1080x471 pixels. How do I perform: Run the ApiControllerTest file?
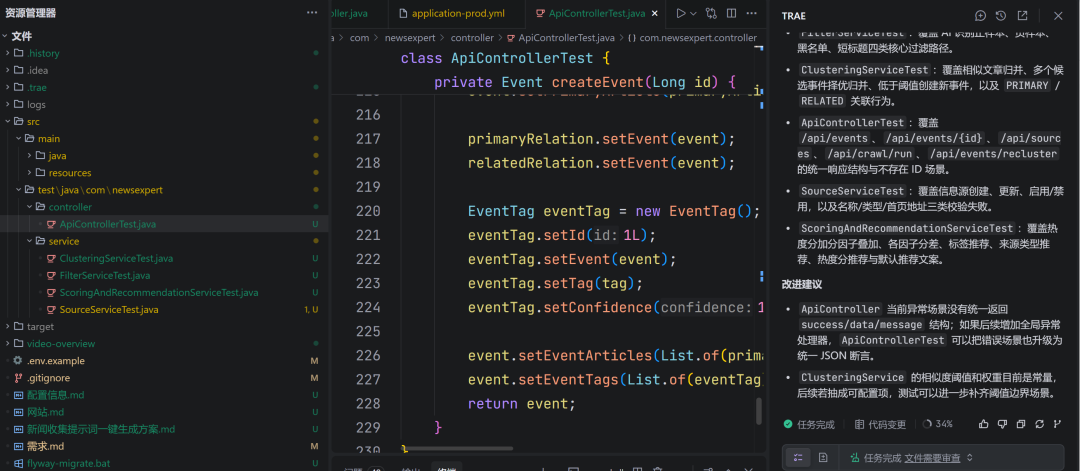click(681, 13)
